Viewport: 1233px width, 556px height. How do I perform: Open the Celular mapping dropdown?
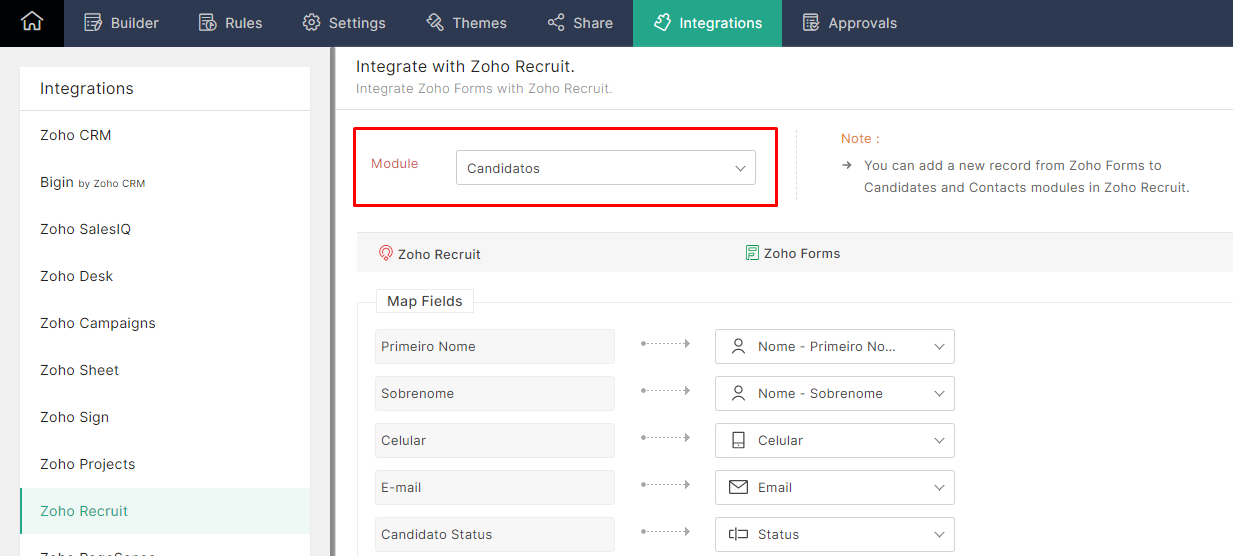835,441
